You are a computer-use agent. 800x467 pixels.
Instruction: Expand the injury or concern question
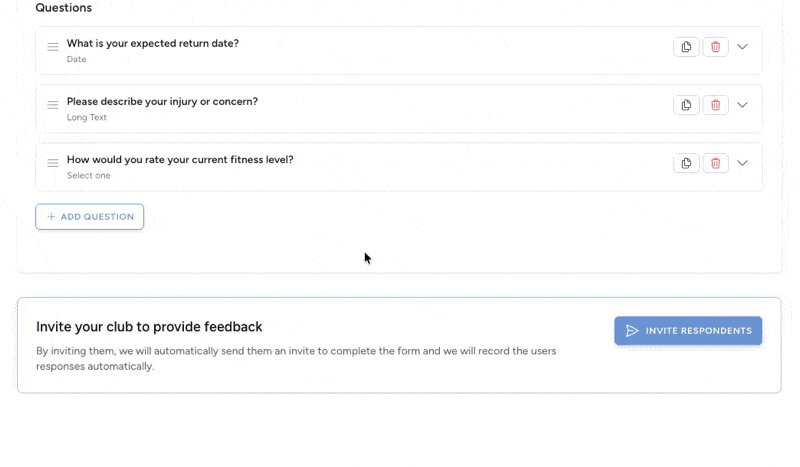tap(742, 105)
